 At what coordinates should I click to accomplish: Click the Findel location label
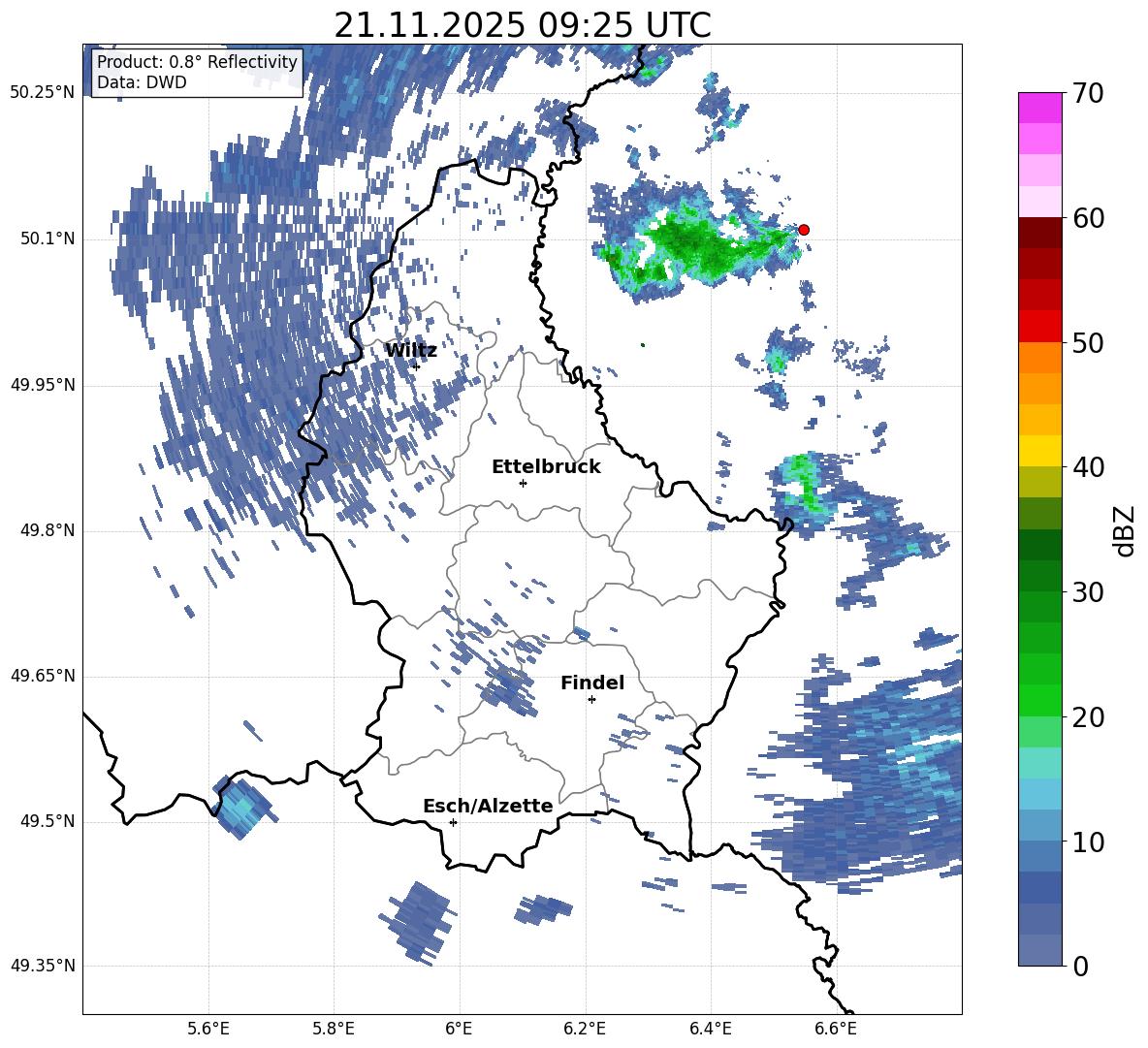point(592,683)
